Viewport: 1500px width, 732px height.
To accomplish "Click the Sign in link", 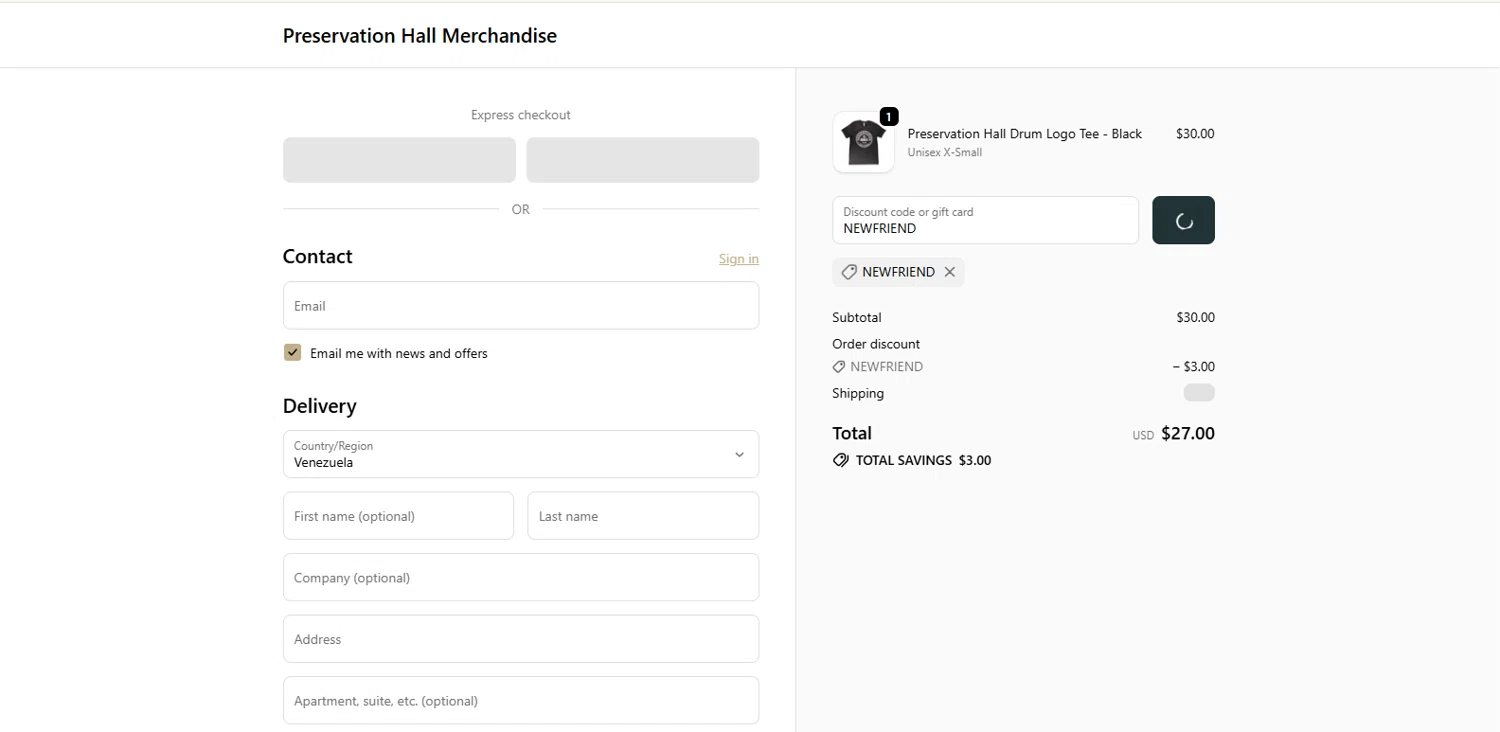I will coord(739,259).
